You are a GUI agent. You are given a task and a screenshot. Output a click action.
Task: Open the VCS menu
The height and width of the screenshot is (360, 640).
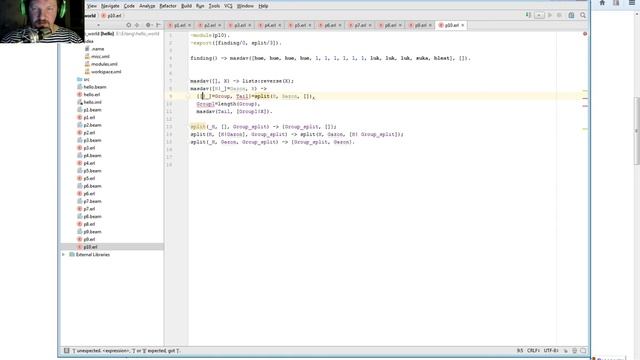pyautogui.click(x=229, y=6)
